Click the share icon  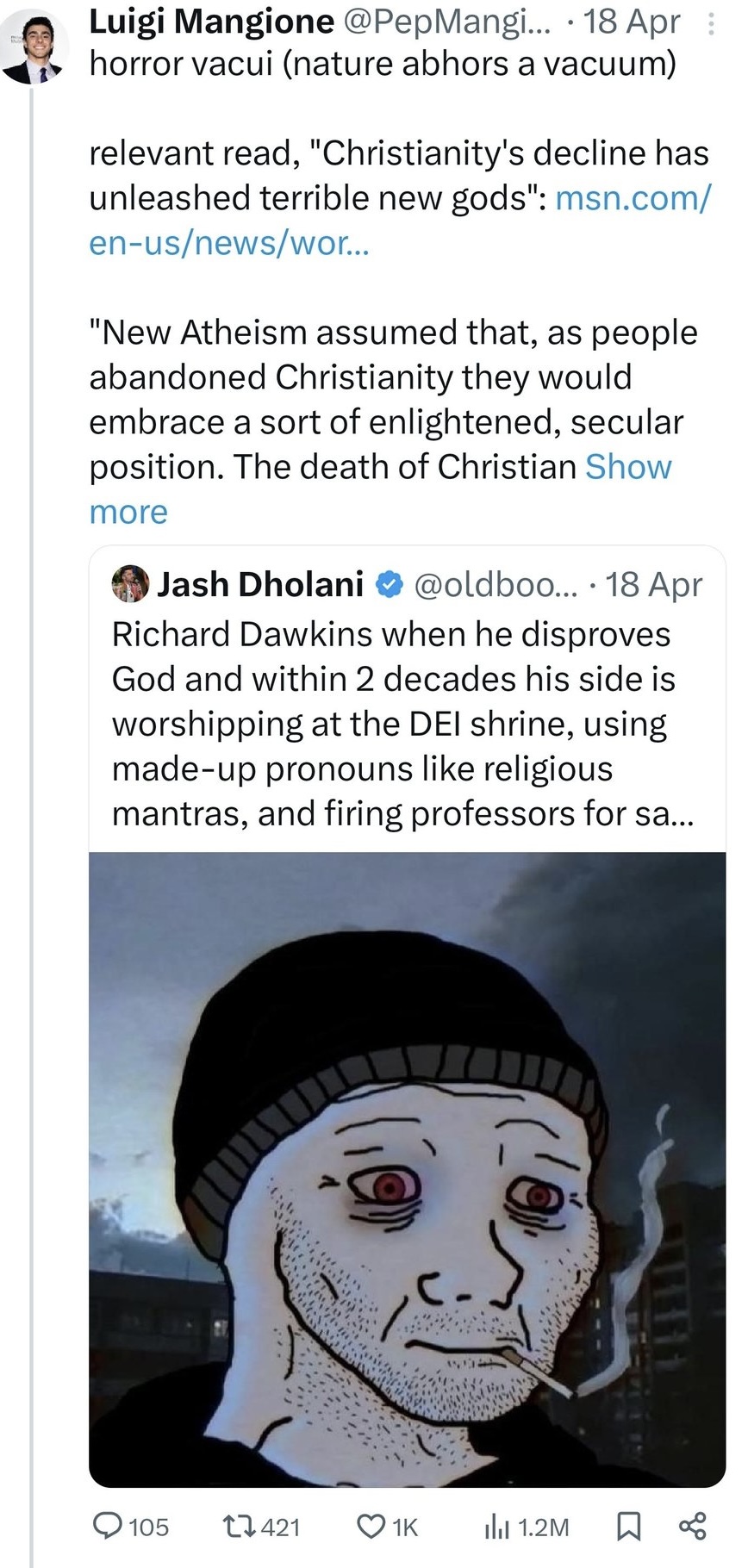coord(692,1526)
